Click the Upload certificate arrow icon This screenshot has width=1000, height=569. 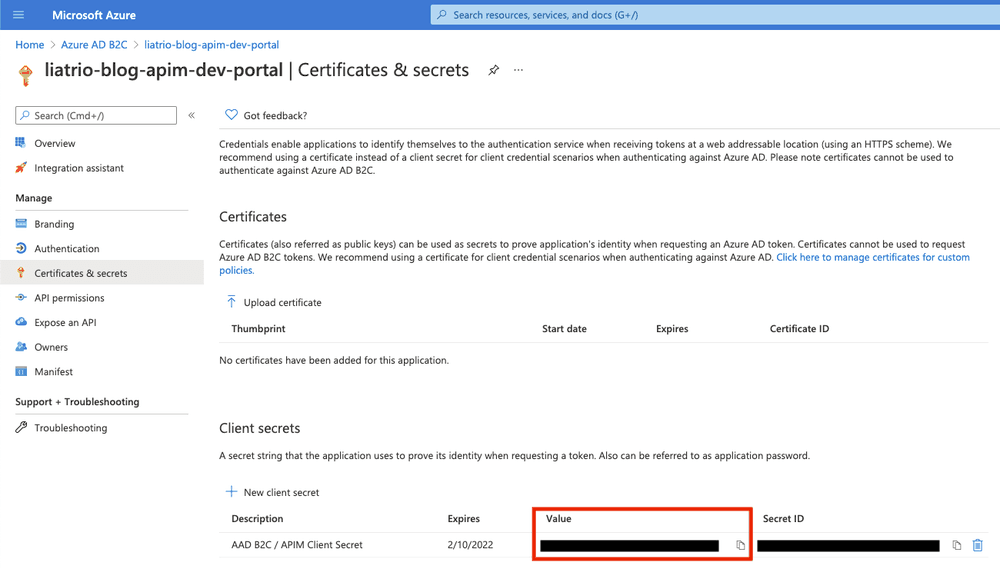pyautogui.click(x=231, y=302)
